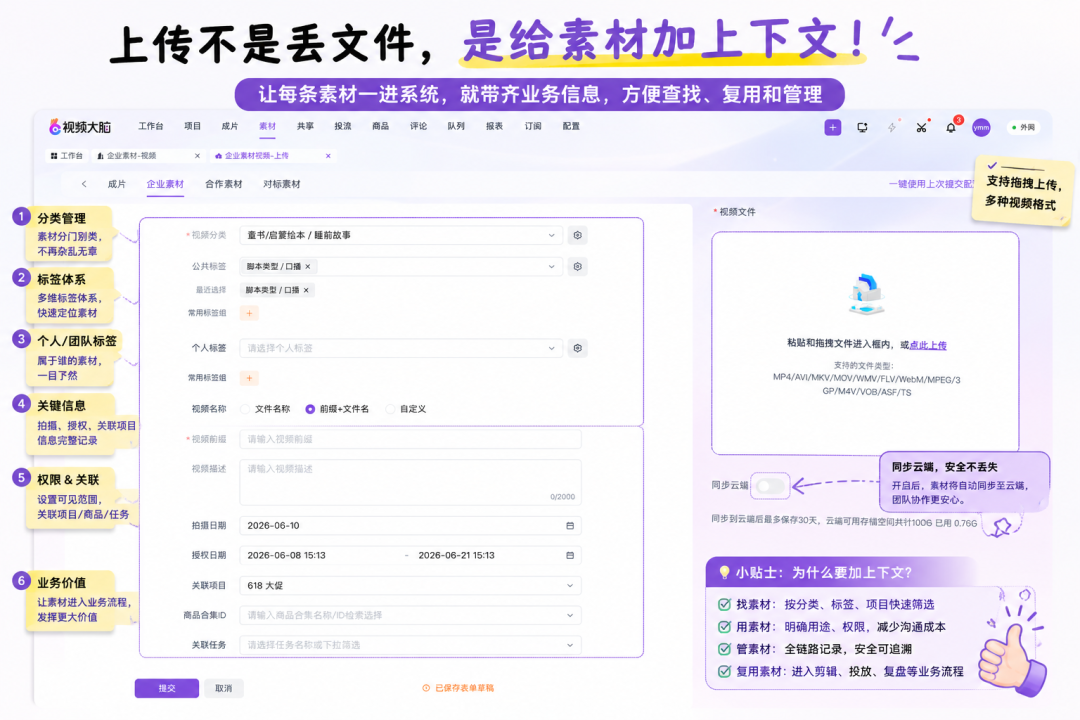Remove 脚本类型 / 口播 tag in 公共标签
The width and height of the screenshot is (1080, 720).
(x=308, y=267)
